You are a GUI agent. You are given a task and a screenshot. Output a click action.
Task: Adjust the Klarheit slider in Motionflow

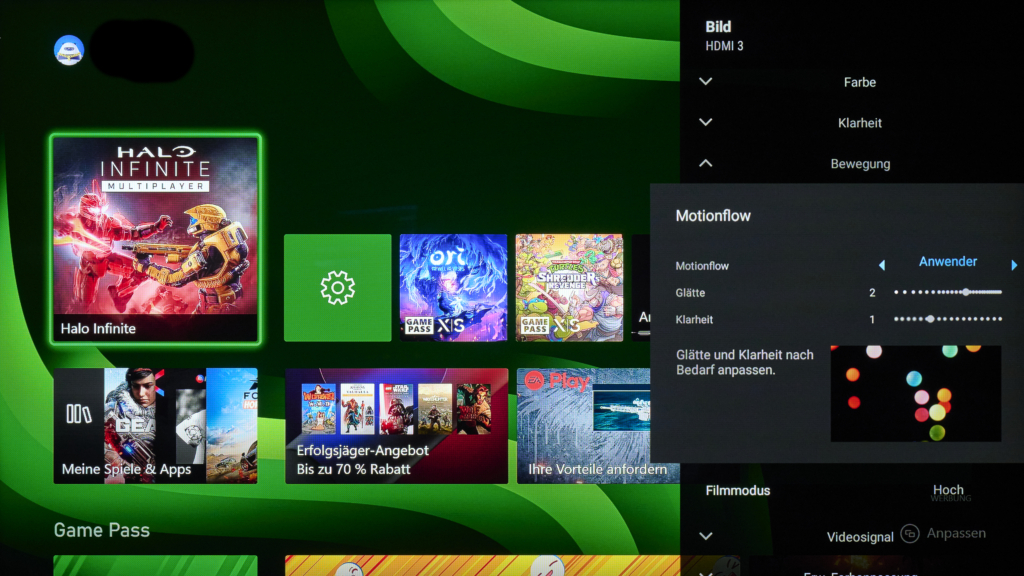(947, 319)
